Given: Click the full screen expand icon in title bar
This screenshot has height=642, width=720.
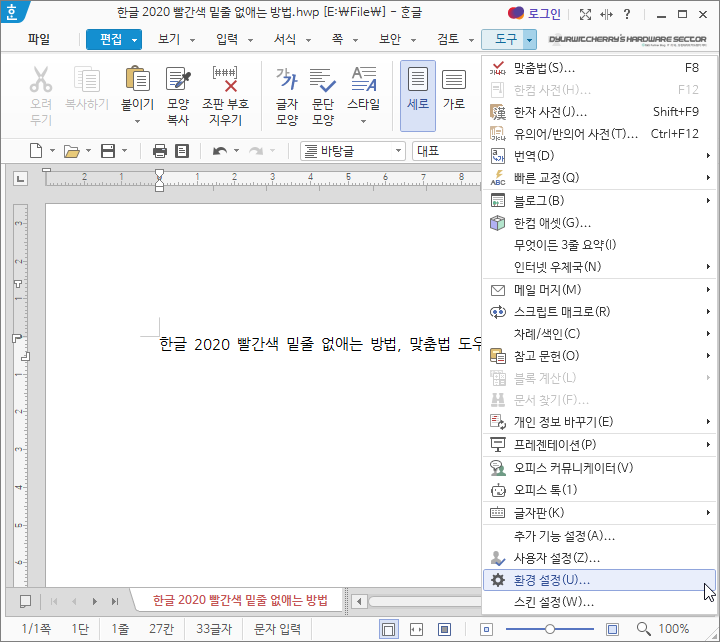Looking at the screenshot, I should point(585,14).
